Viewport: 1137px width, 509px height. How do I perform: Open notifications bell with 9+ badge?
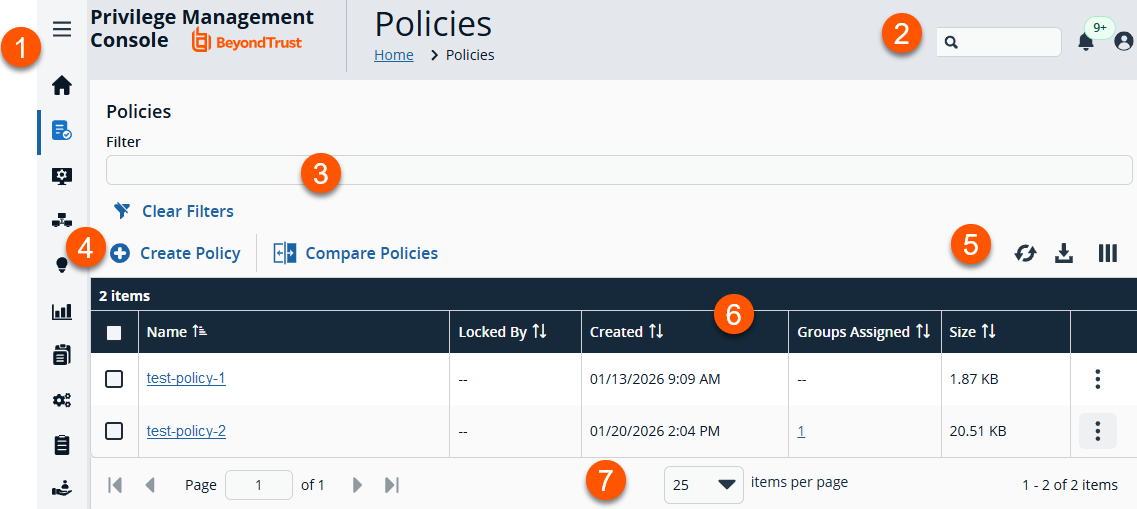pyautogui.click(x=1086, y=42)
